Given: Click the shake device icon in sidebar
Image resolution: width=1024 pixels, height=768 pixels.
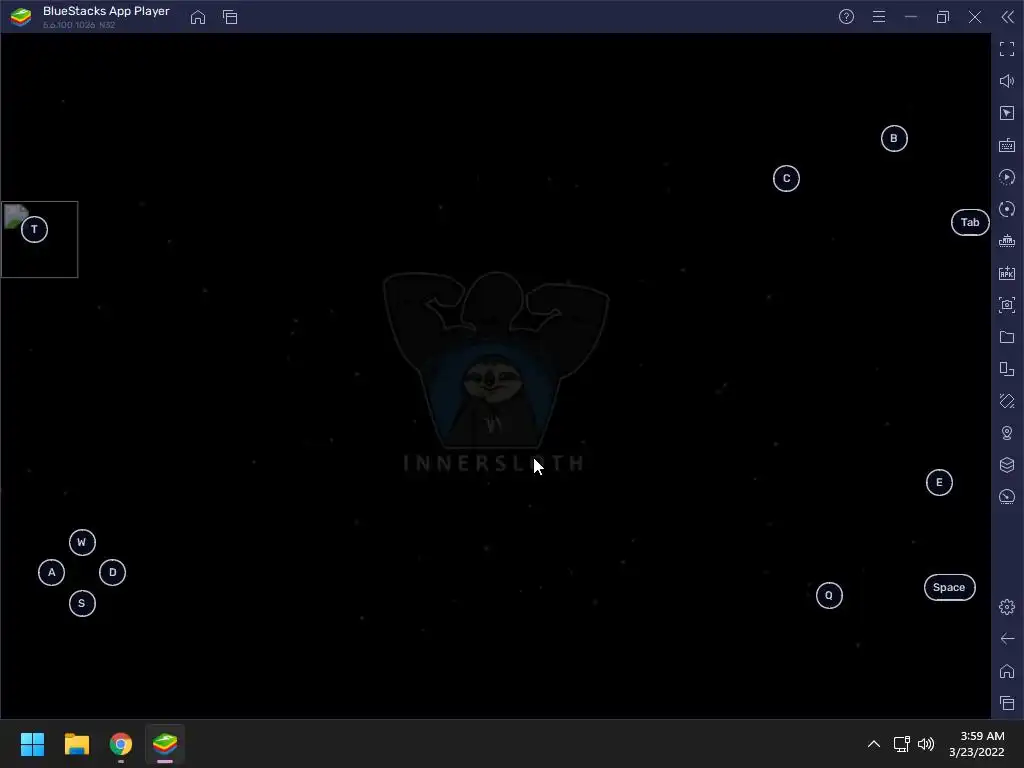Looking at the screenshot, I should (1007, 401).
